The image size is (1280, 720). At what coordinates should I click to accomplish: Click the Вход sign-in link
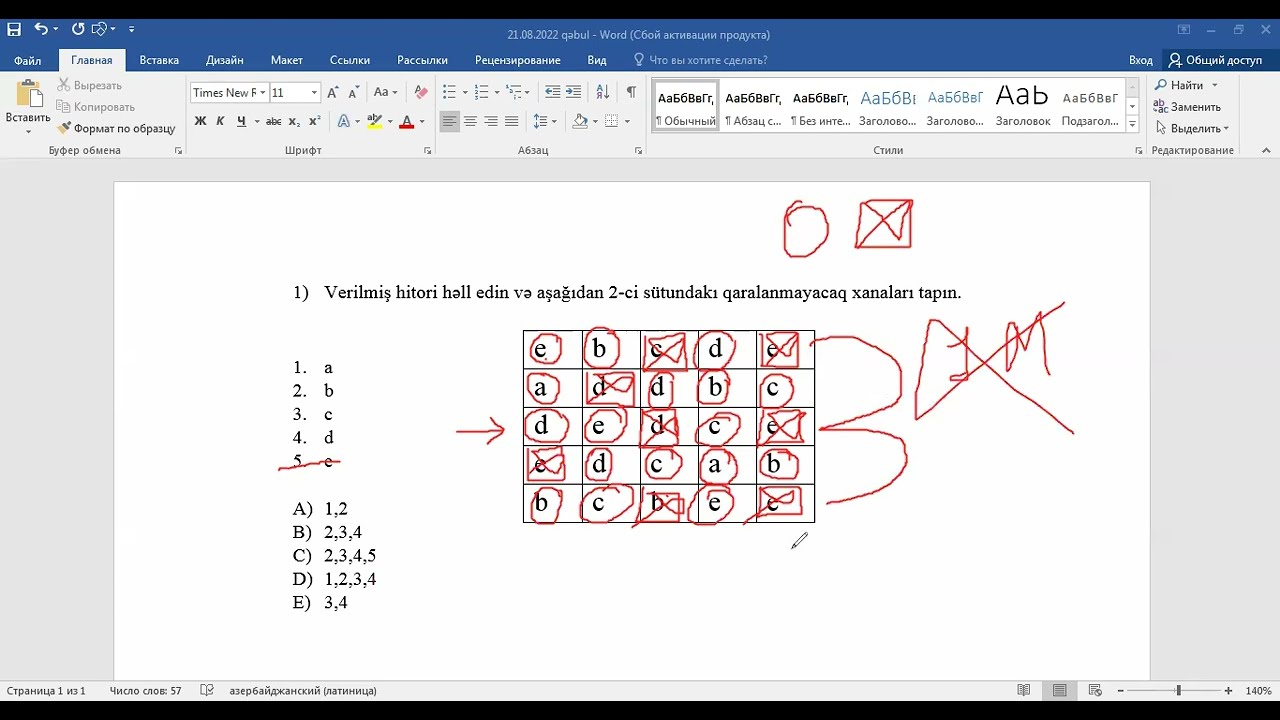1141,60
